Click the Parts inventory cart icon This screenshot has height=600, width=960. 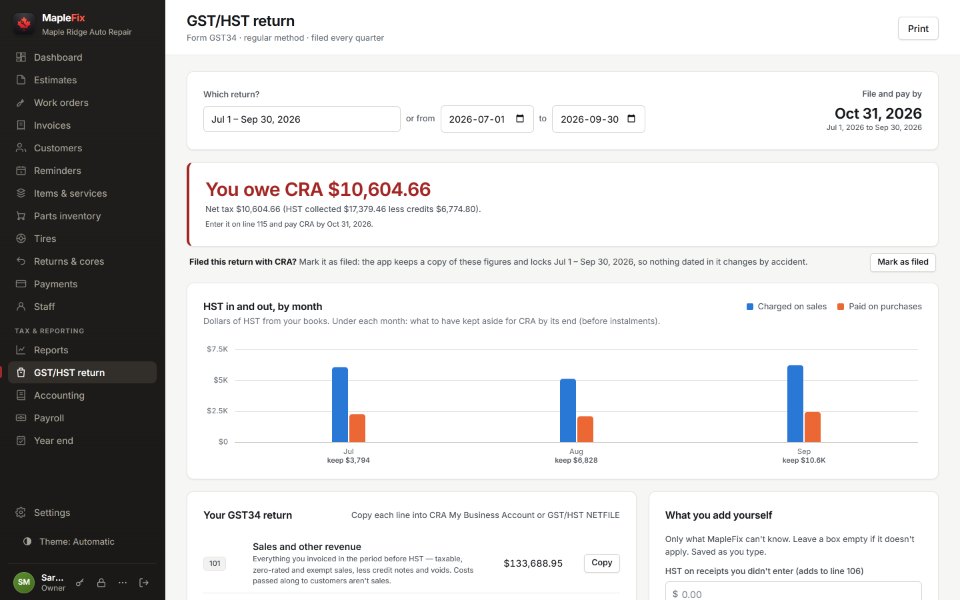pyautogui.click(x=21, y=216)
